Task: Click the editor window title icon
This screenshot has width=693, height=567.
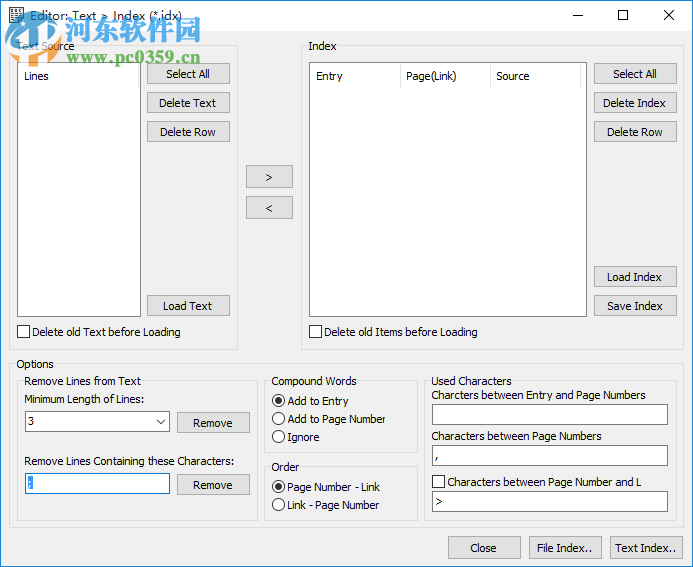Action: tap(16, 15)
